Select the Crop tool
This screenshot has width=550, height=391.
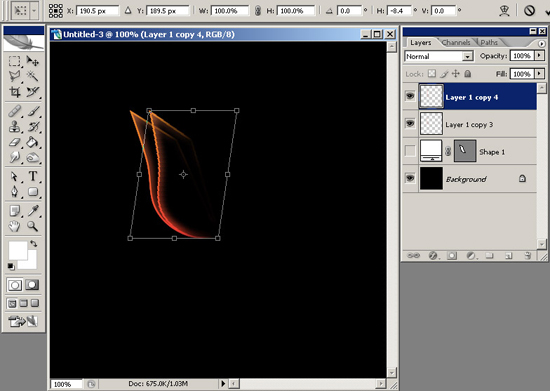(14, 92)
